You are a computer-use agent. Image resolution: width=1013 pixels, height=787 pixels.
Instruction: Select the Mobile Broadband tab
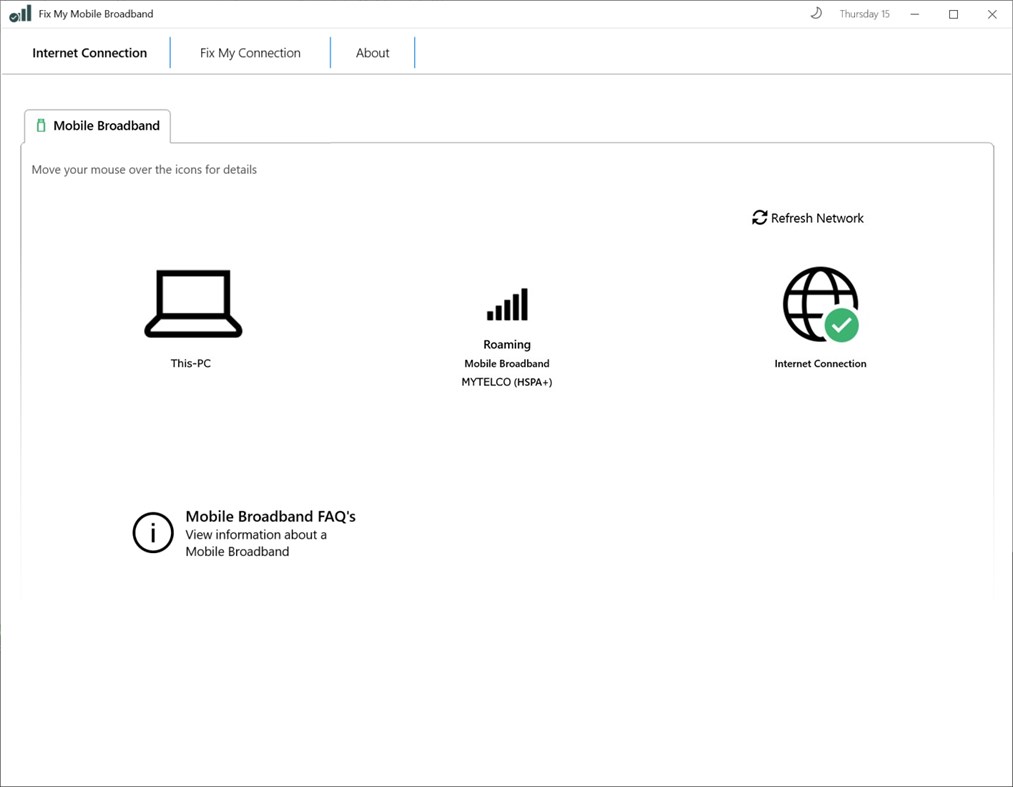(x=105, y=125)
